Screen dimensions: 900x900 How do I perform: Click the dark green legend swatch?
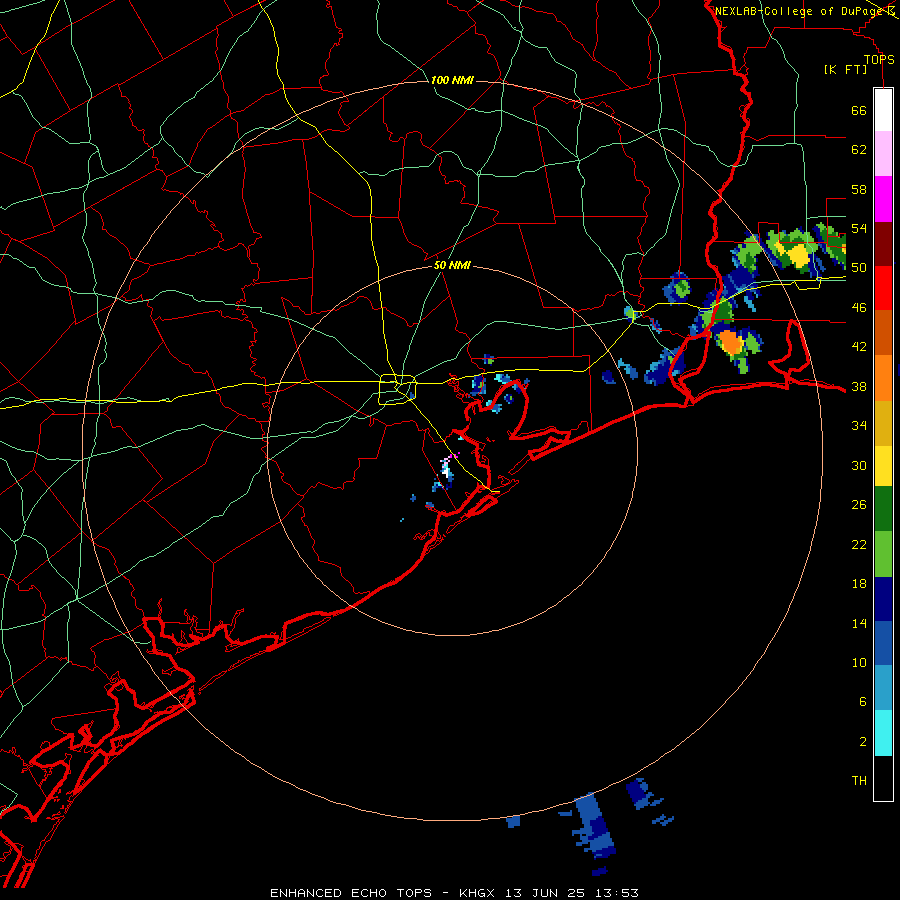[x=883, y=509]
